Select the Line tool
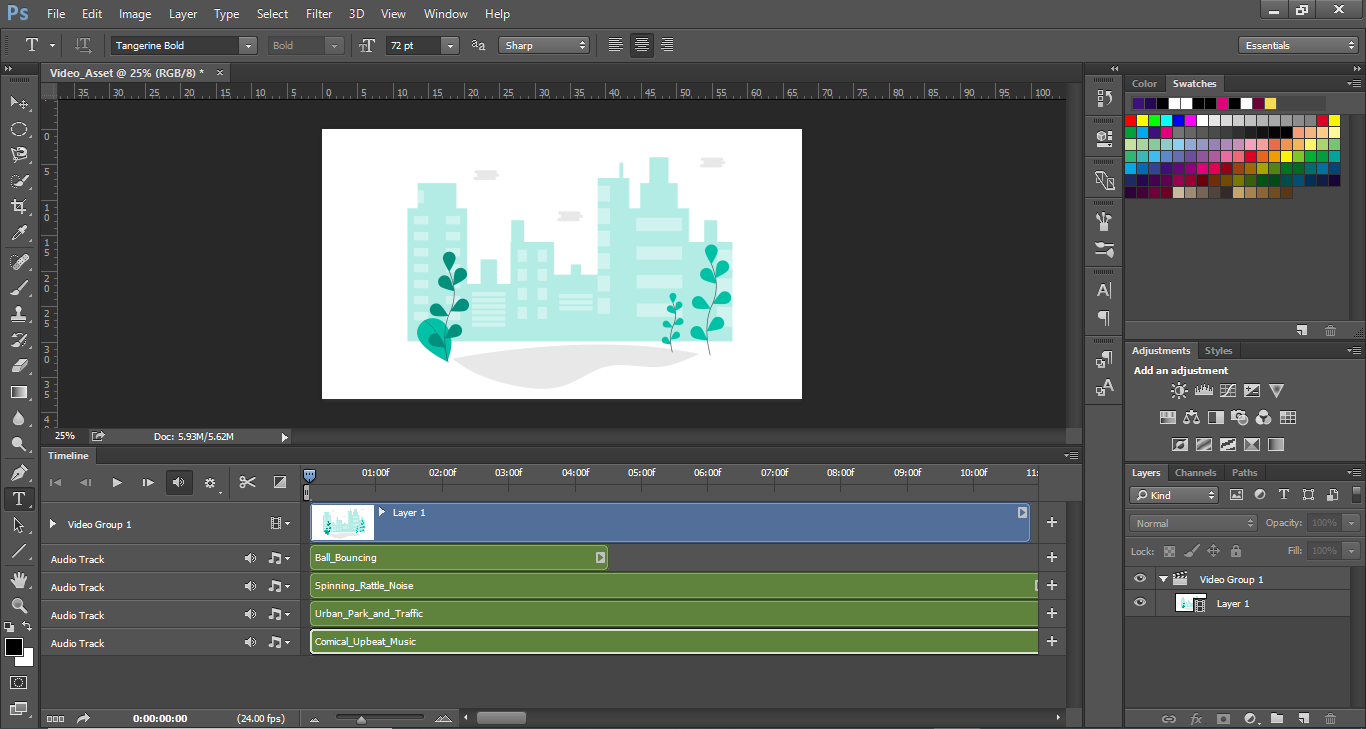 (18, 551)
